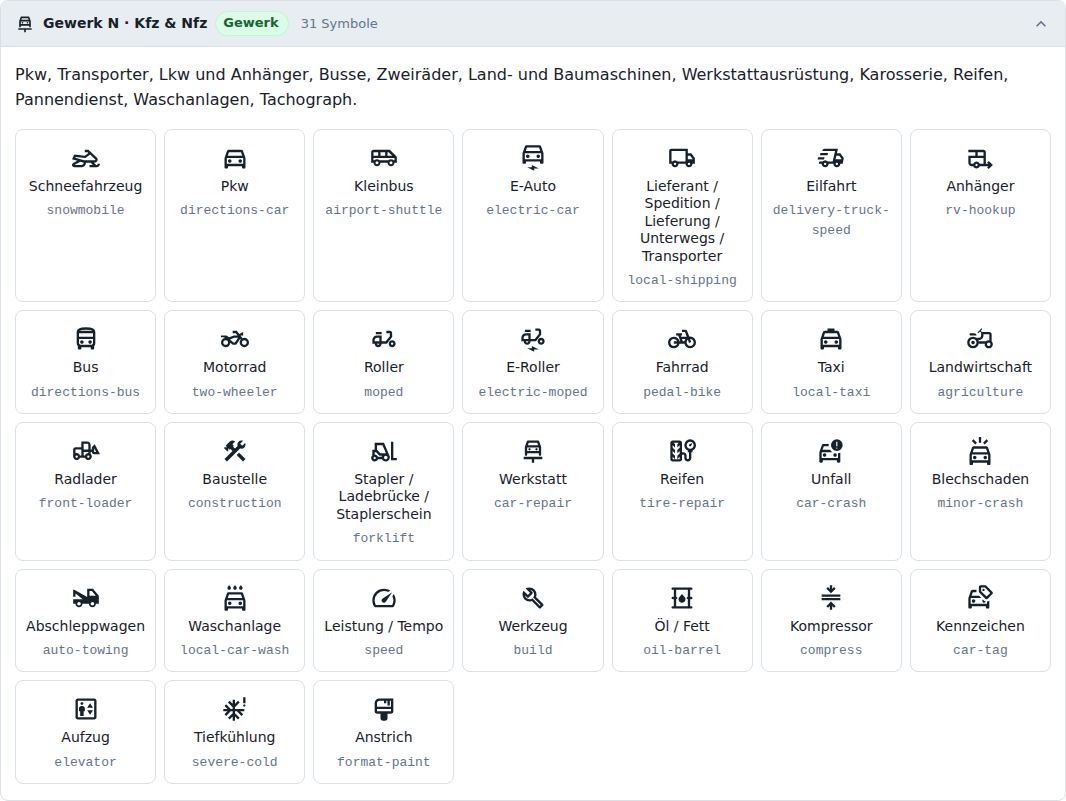Screen dimensions: 1066x801
Task: Pick the Kennzeichen car-tag icon
Action: 980,597
